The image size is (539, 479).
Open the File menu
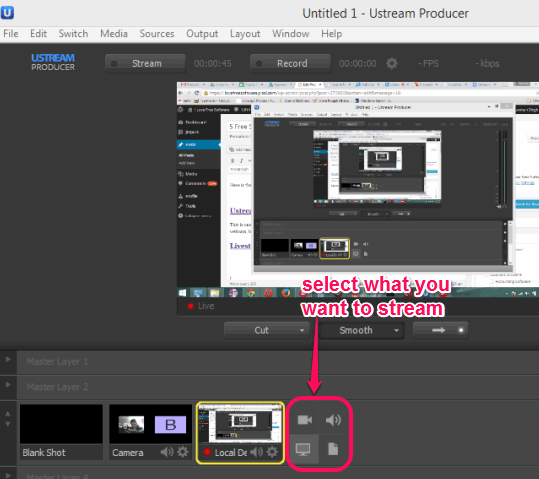(x=11, y=34)
